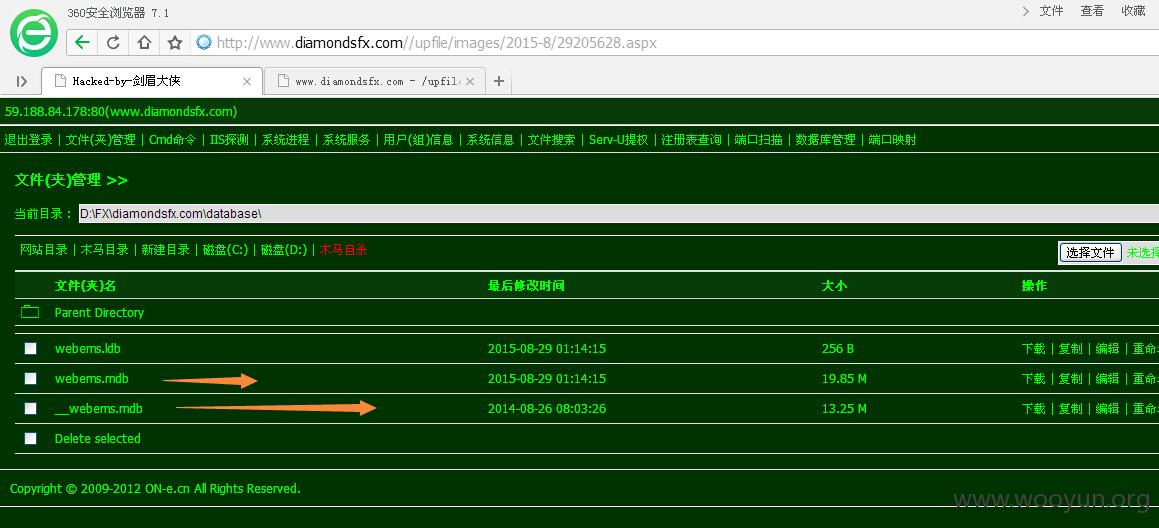Viewport: 1159px width, 528px height.
Task: Click 复制 for webems.ldb
Action: click(1070, 348)
